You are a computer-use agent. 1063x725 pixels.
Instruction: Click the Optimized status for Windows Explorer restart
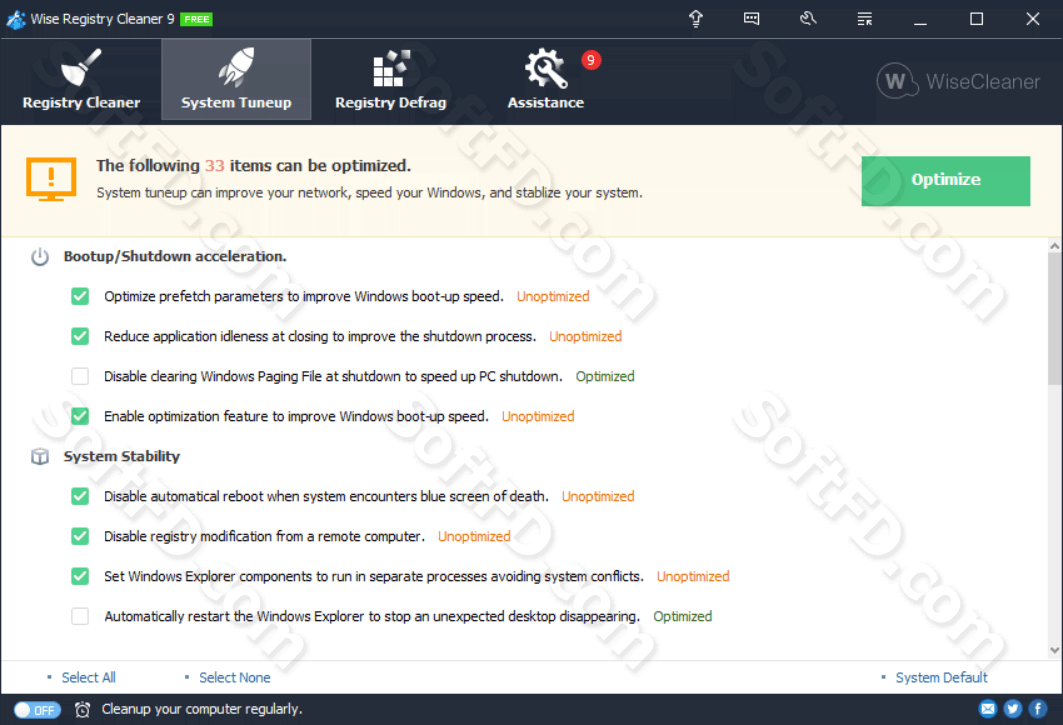pyautogui.click(x=683, y=616)
